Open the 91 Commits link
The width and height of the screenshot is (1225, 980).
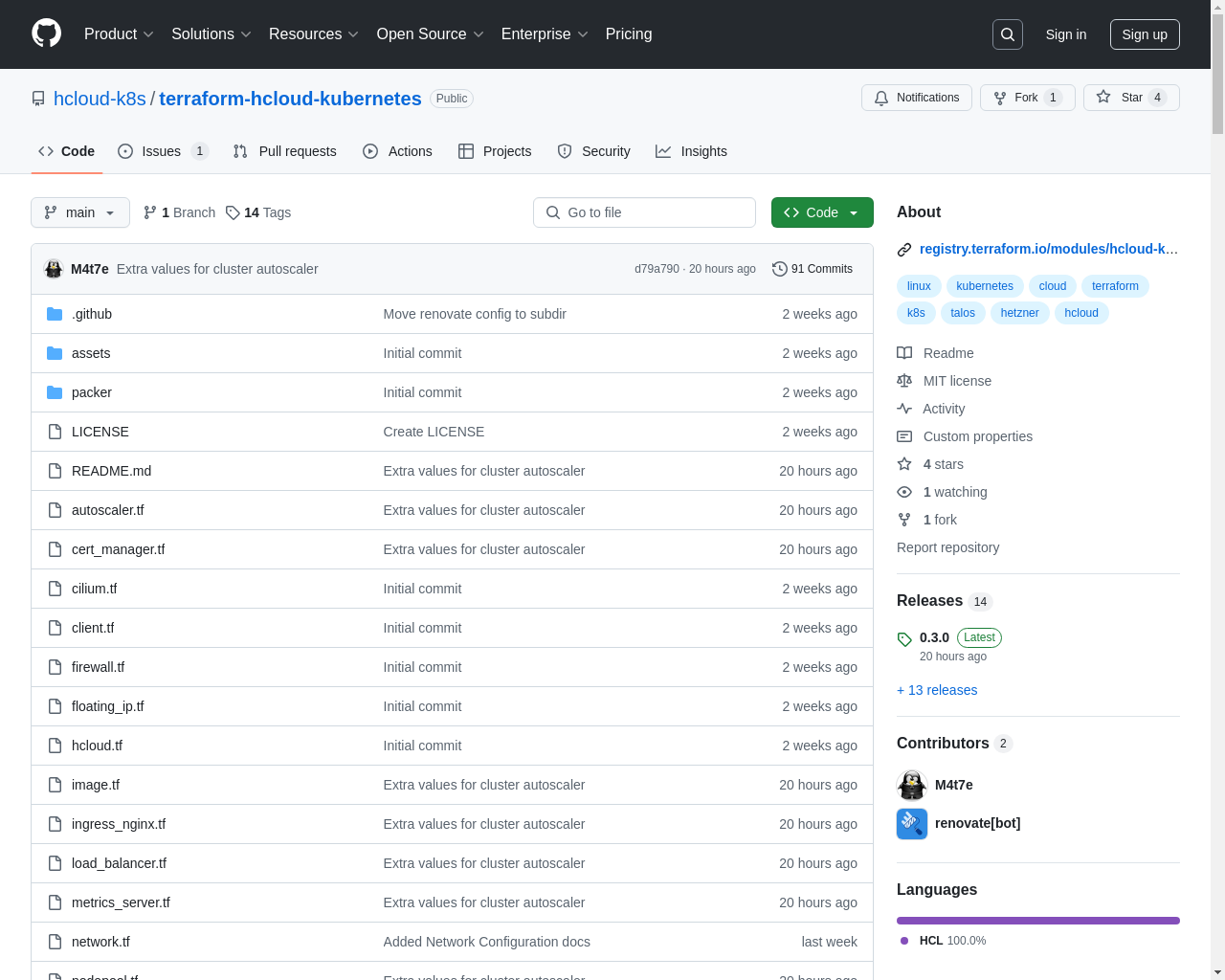(x=813, y=269)
